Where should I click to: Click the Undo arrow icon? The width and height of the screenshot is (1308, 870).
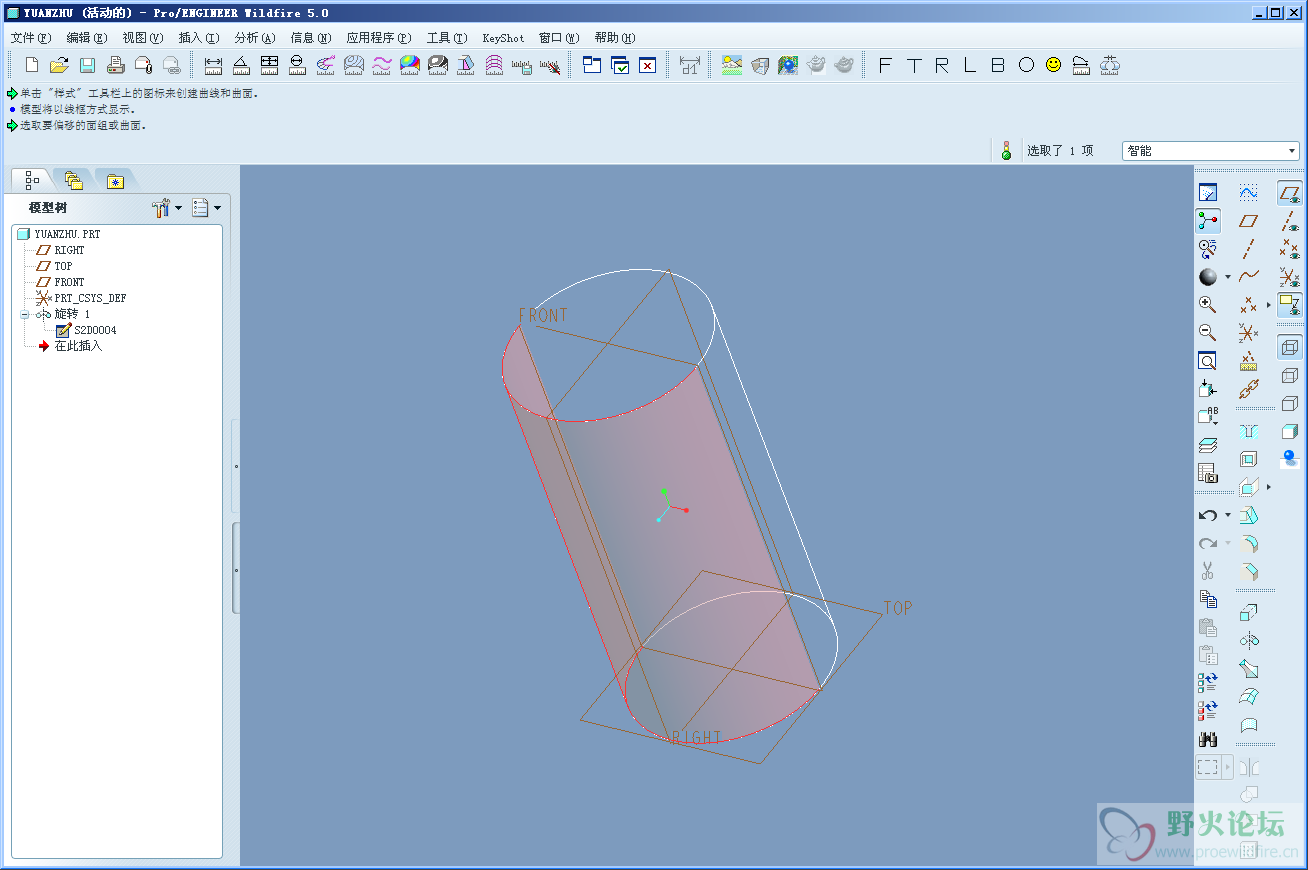click(1208, 515)
